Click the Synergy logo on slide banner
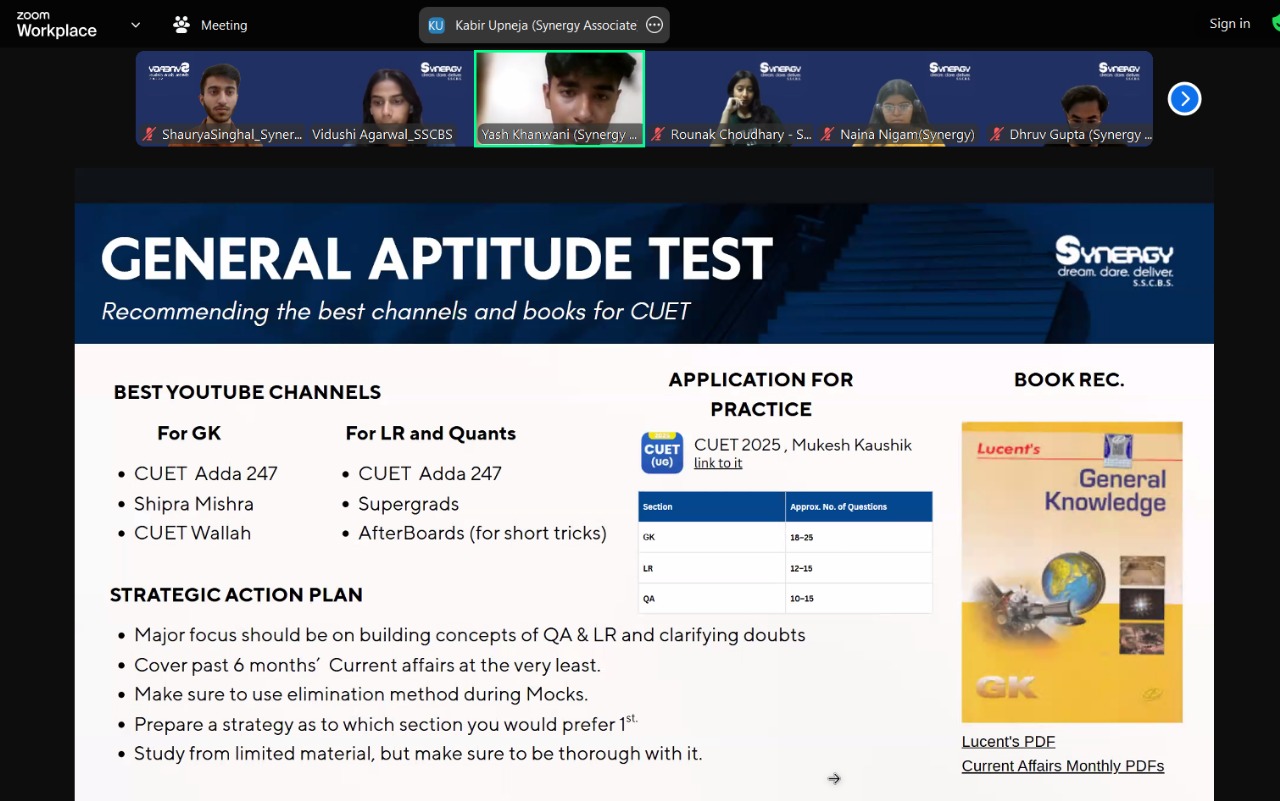 tap(1114, 260)
